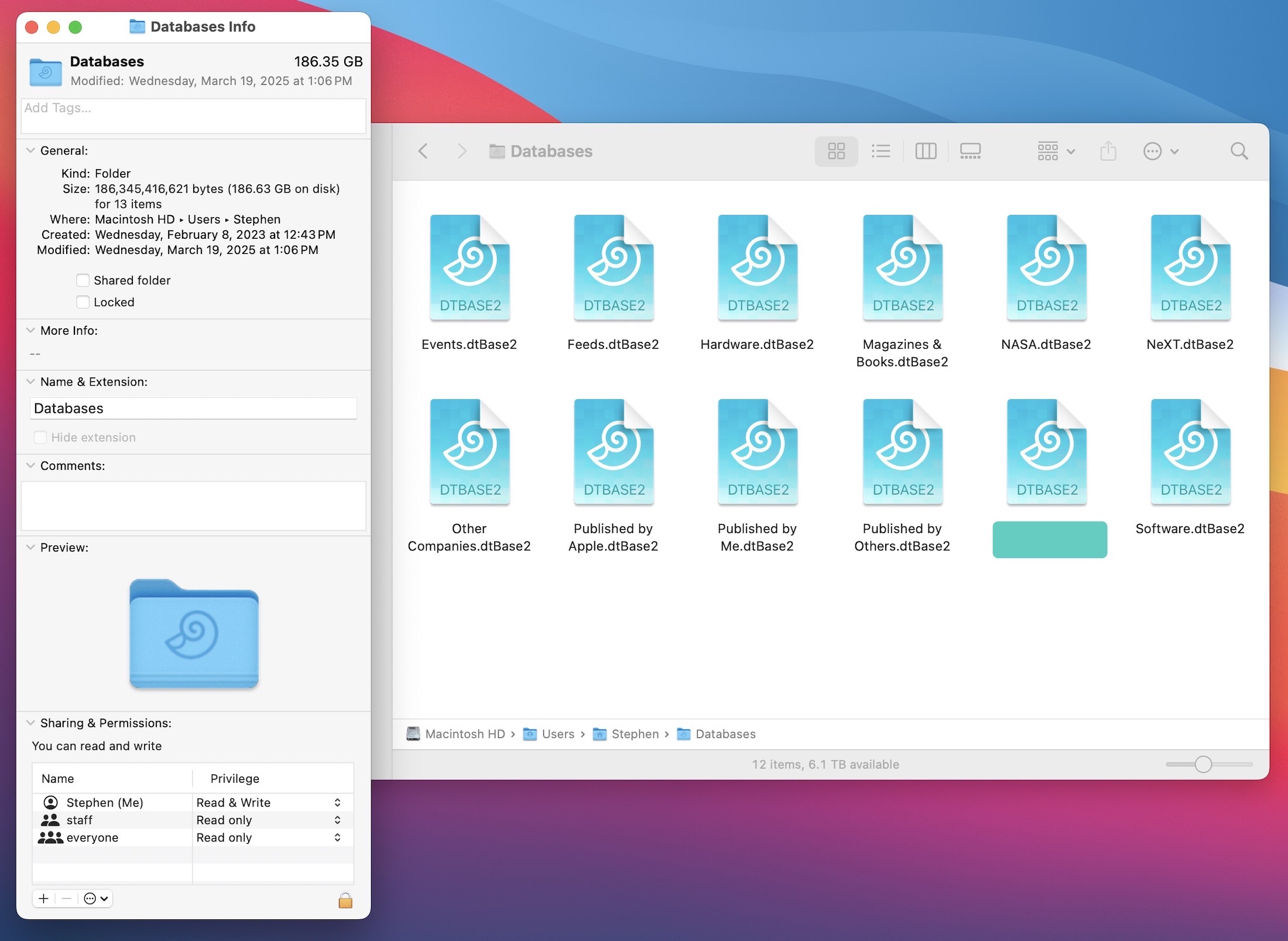
Task: Switch Finder to gallery view
Action: coord(970,151)
